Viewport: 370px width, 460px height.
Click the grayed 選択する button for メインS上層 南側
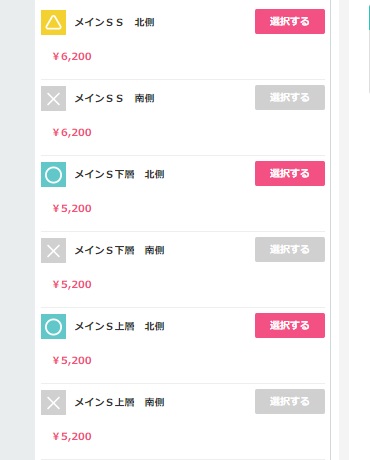coord(290,402)
